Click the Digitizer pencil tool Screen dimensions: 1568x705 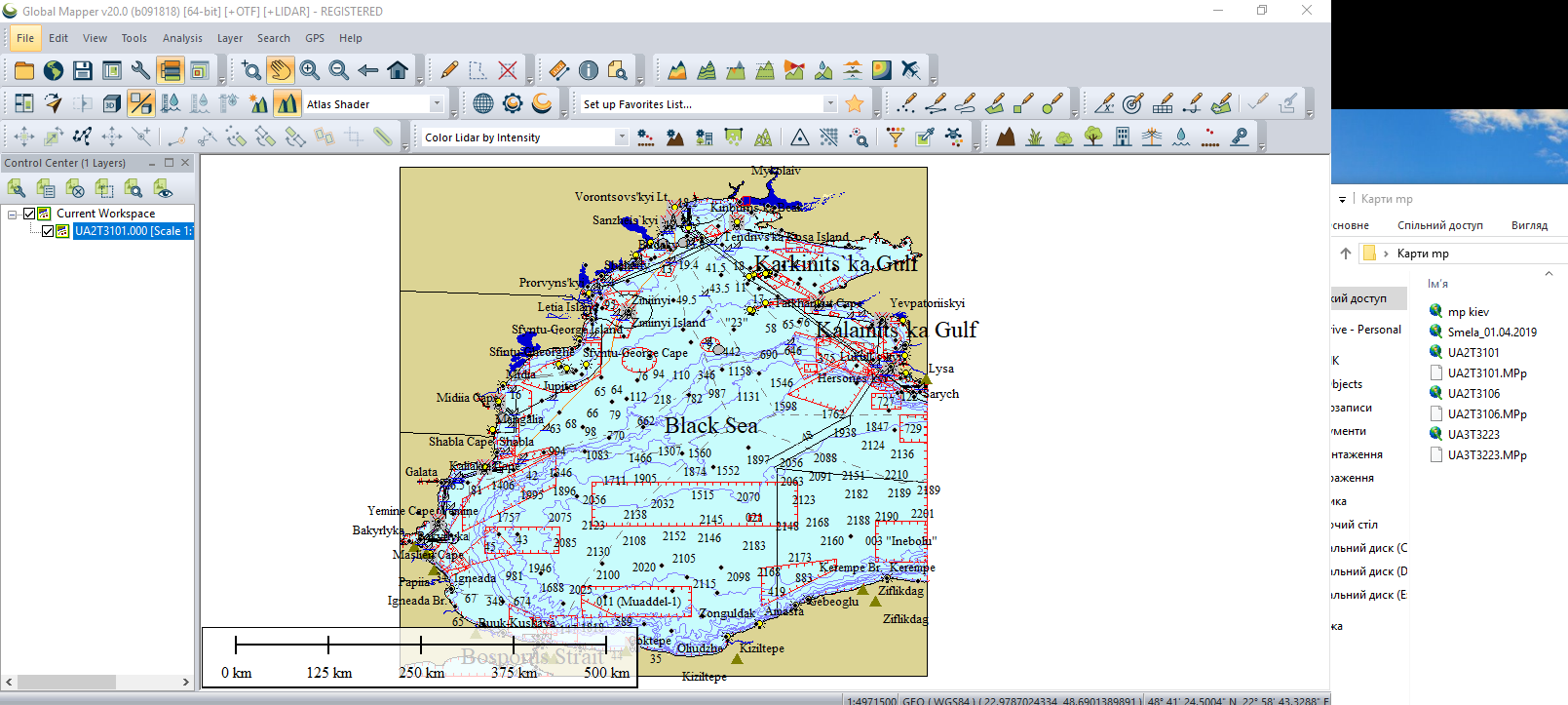449,70
